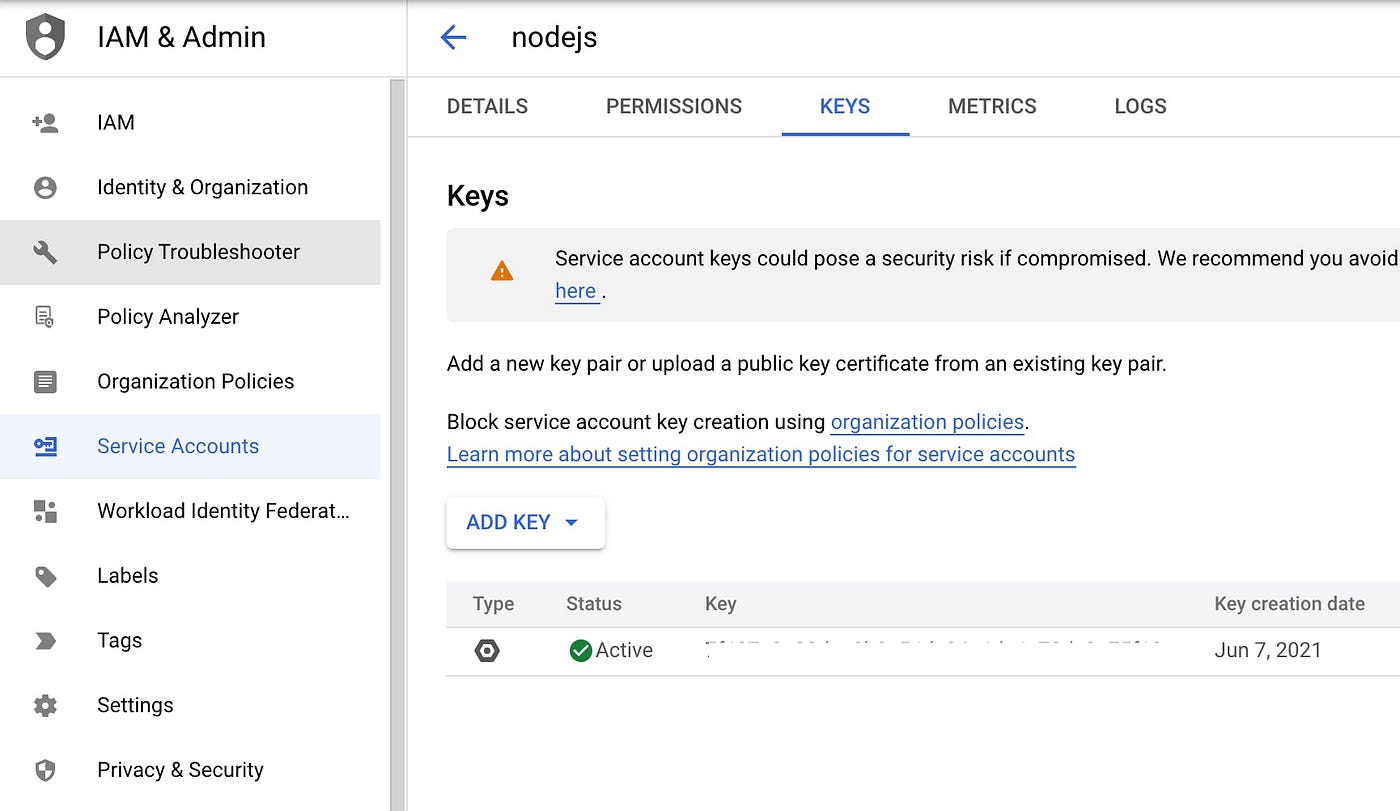
Task: Open Settings in sidebar
Action: pyautogui.click(x=190, y=706)
